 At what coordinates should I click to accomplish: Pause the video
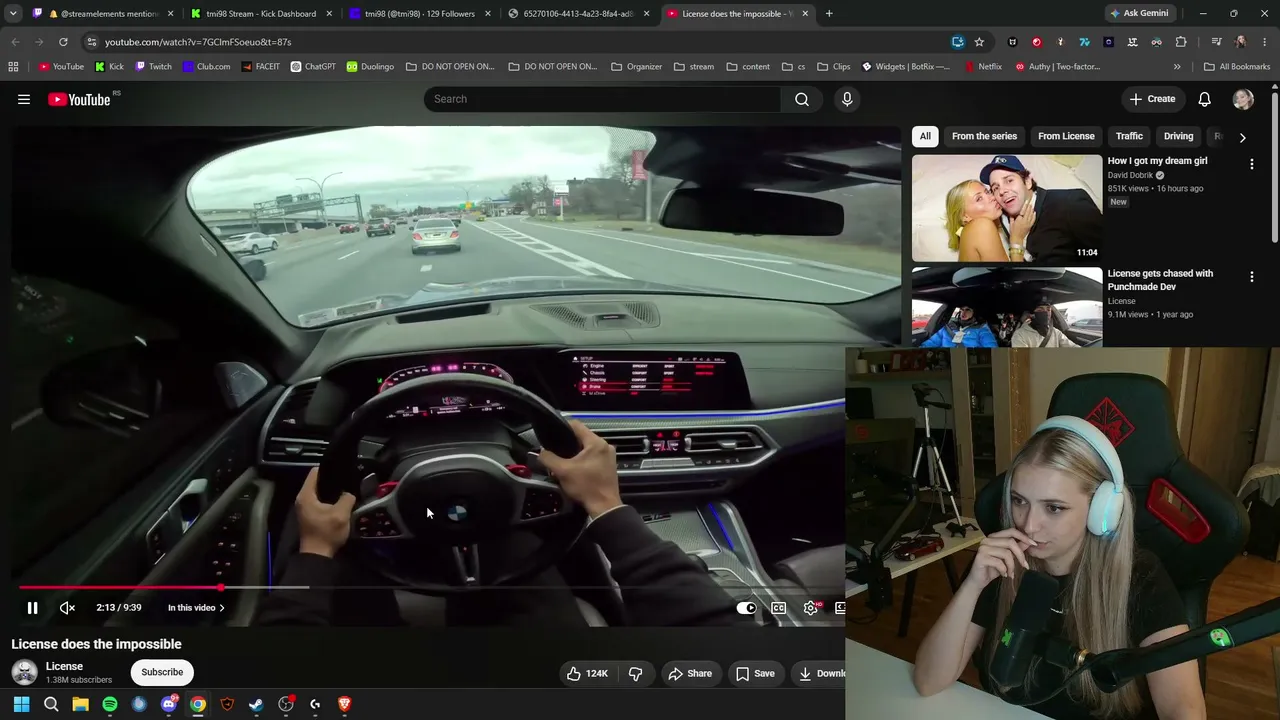(32, 608)
